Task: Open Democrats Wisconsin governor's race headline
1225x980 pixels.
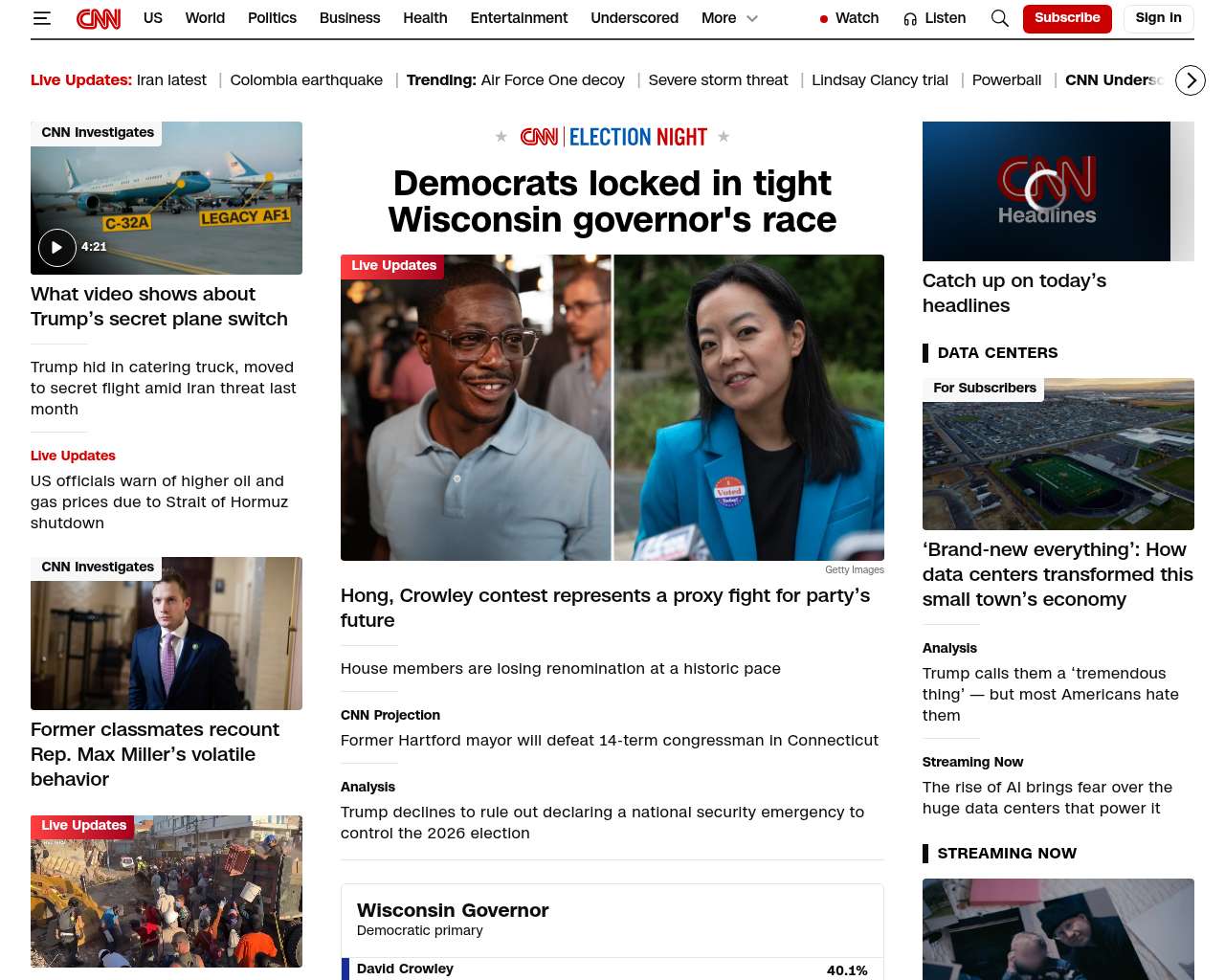Action: click(x=612, y=201)
